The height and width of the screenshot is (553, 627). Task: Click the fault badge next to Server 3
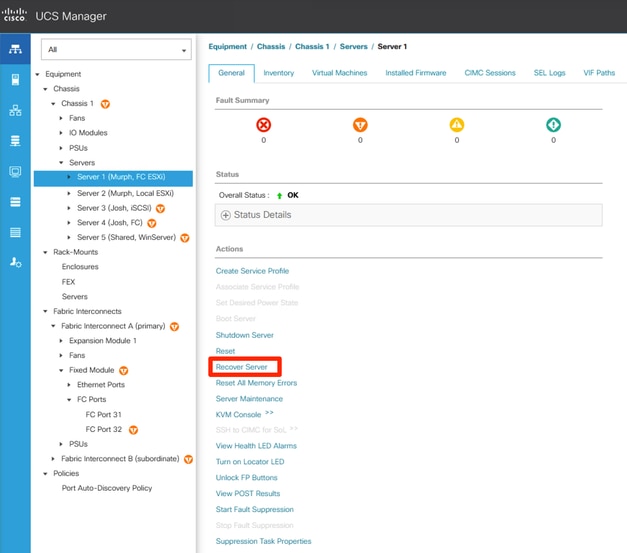[x=160, y=208]
